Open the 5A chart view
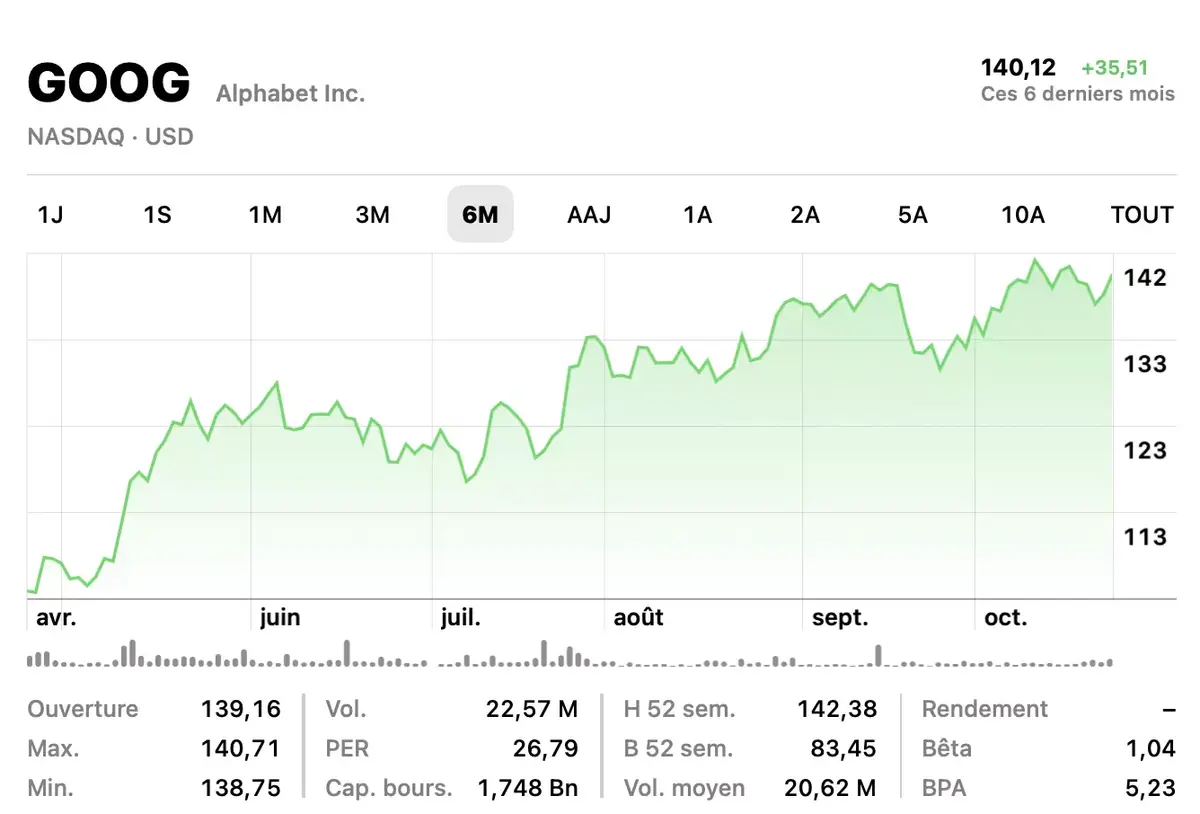1200x814 pixels. tap(912, 214)
